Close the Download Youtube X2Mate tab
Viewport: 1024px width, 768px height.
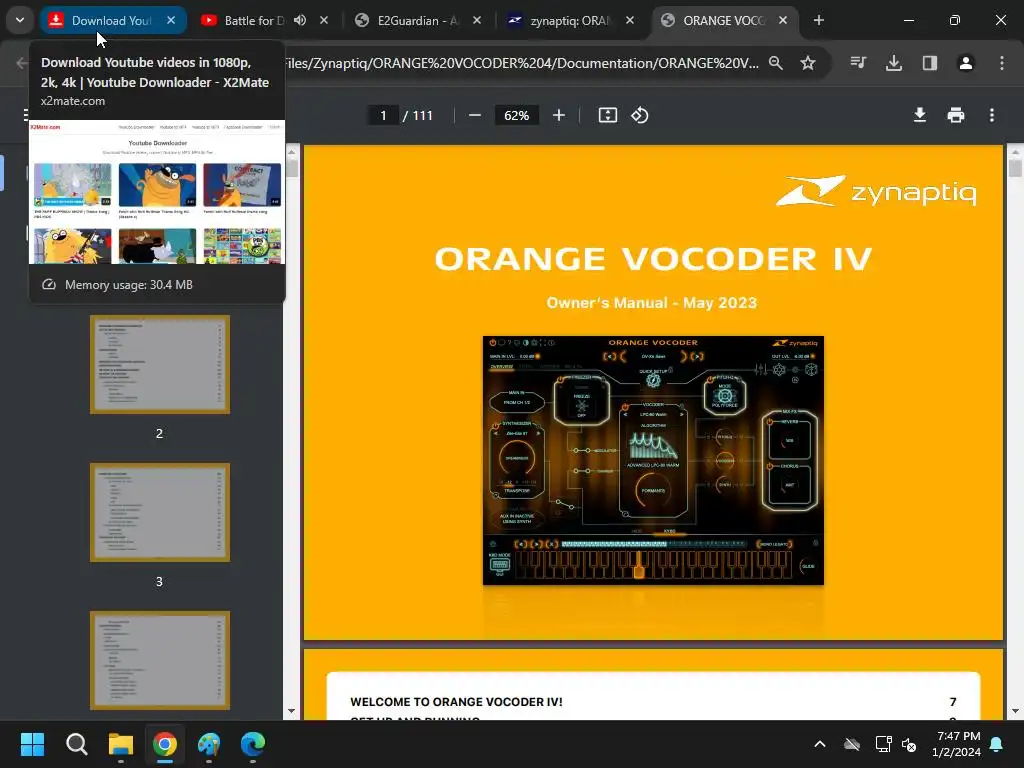coord(170,20)
